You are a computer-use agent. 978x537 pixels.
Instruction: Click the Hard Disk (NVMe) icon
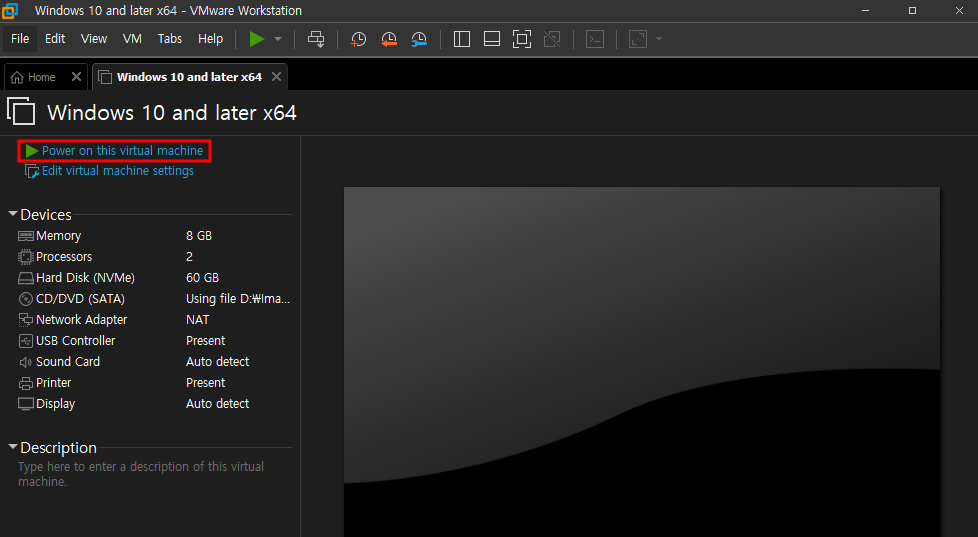click(26, 278)
